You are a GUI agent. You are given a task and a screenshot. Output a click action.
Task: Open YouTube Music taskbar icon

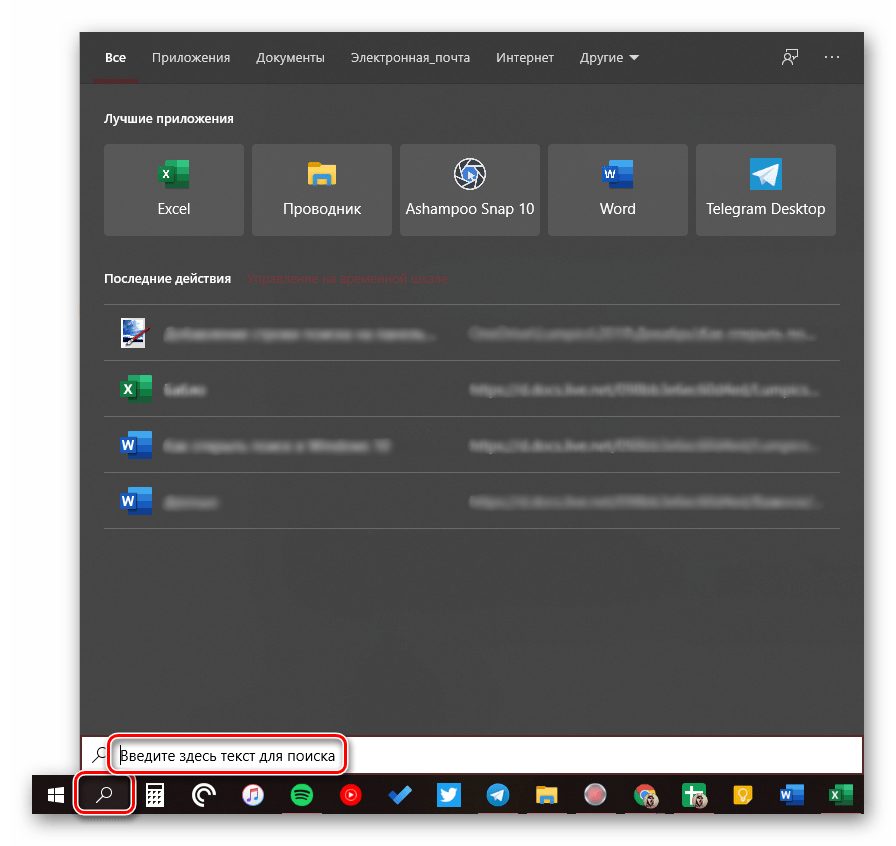[x=350, y=795]
